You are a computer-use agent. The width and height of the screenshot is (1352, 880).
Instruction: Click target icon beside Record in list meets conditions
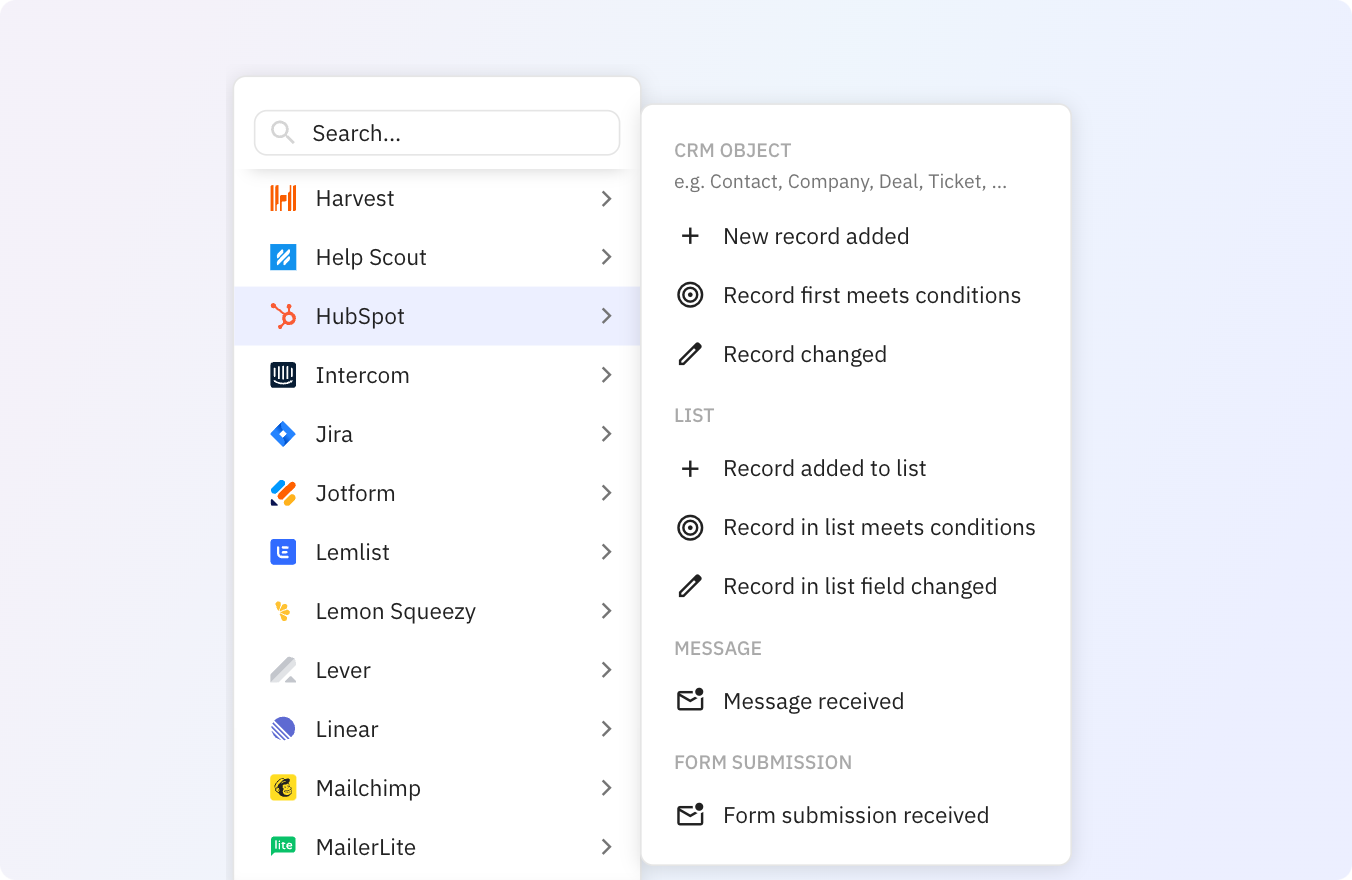(690, 527)
